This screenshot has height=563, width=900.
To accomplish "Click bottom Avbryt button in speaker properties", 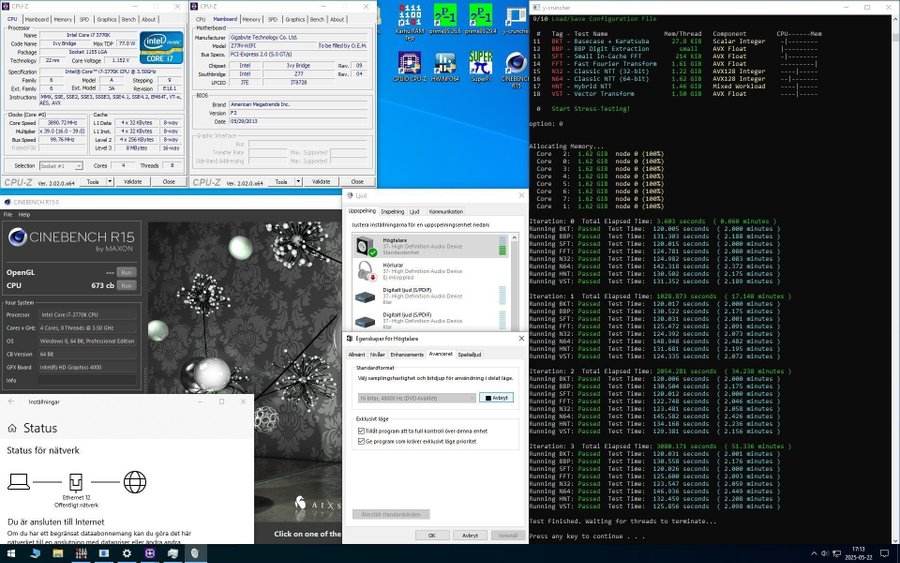I will (470, 535).
